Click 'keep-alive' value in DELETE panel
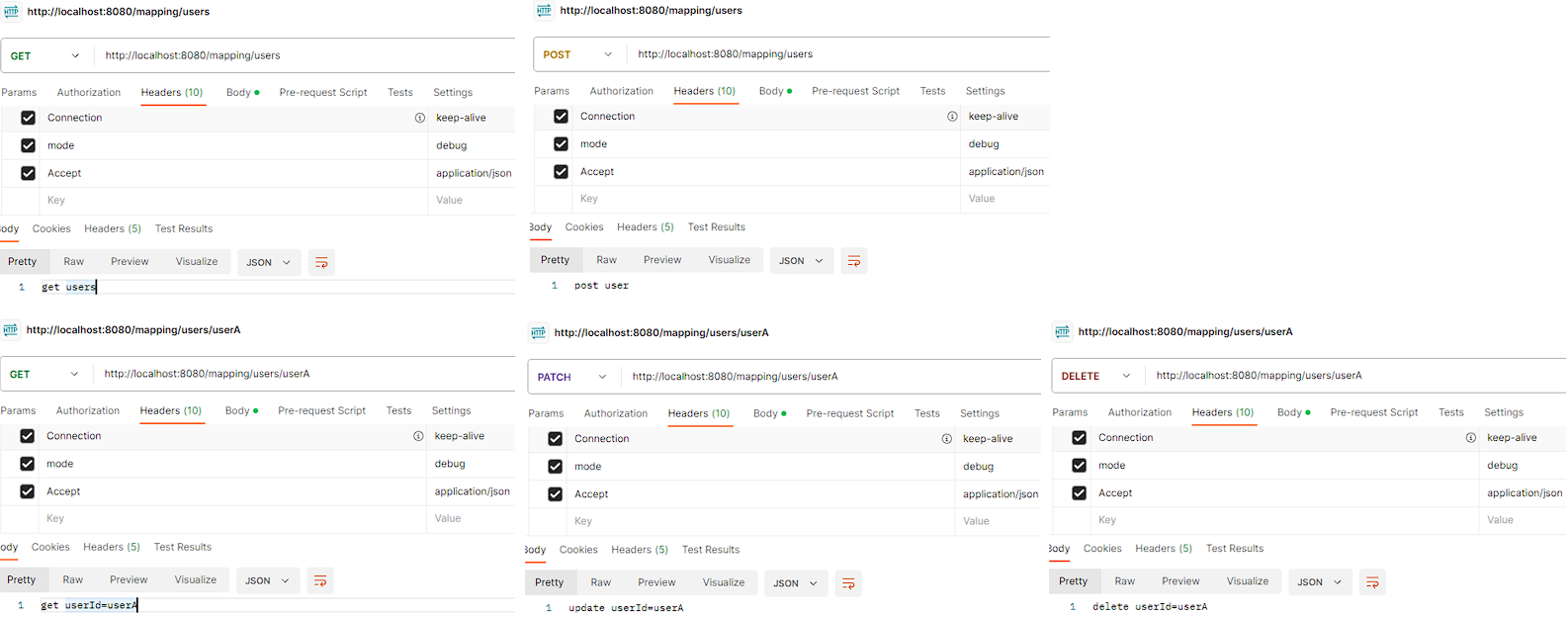Viewport: 1568px width, 617px height. [x=1512, y=438]
